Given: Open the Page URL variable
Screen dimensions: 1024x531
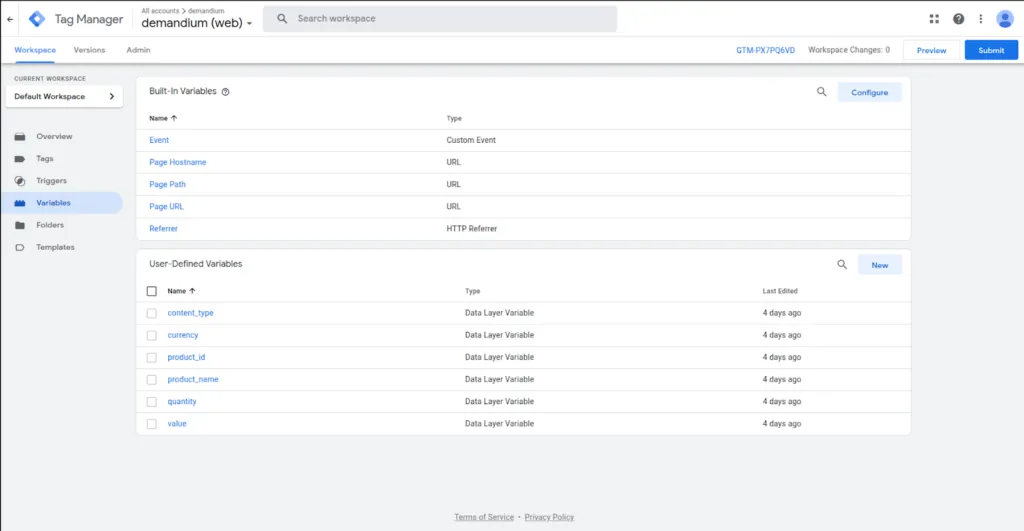Looking at the screenshot, I should [x=167, y=206].
